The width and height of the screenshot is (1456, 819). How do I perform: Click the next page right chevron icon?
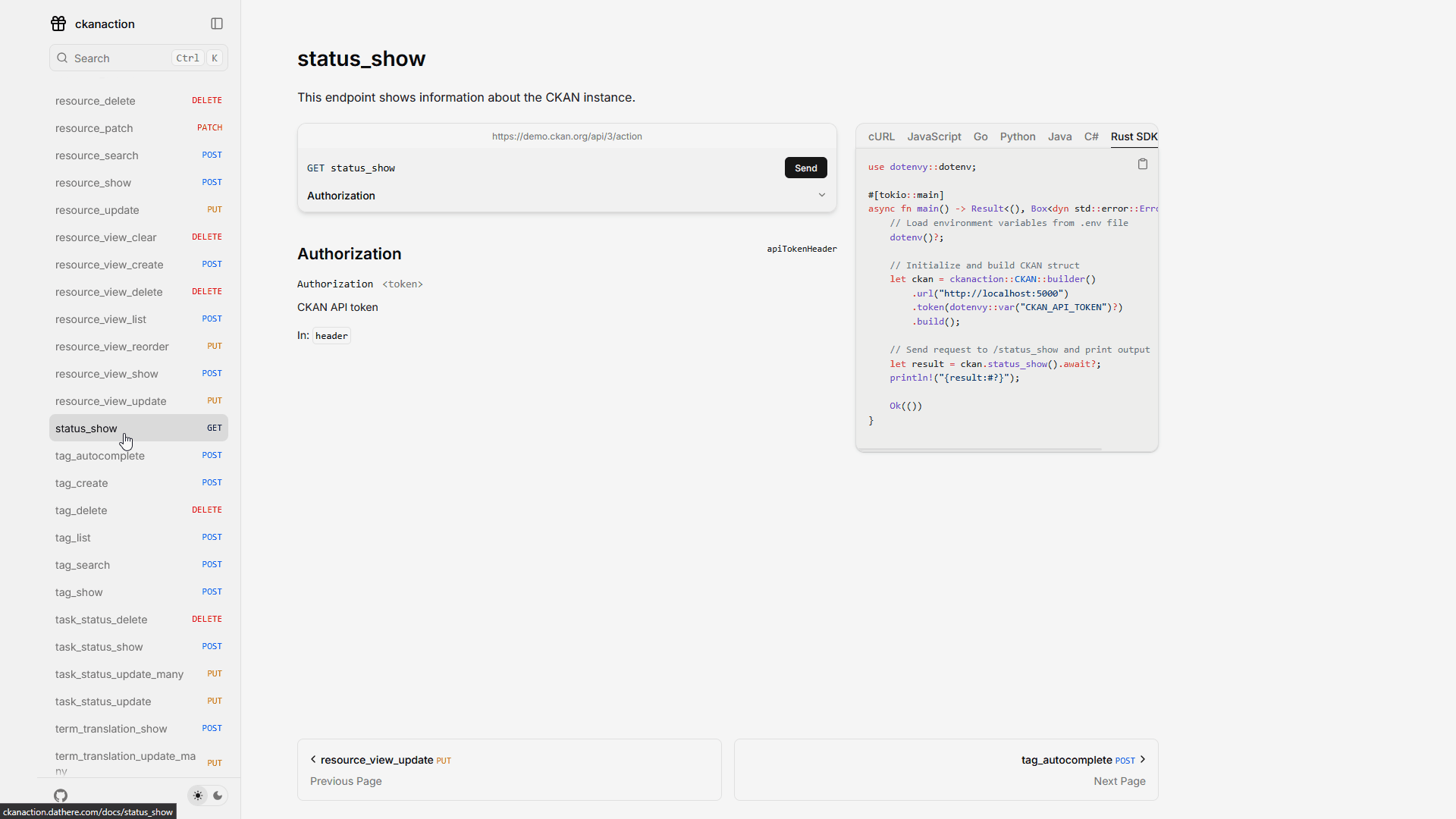pos(1143,759)
